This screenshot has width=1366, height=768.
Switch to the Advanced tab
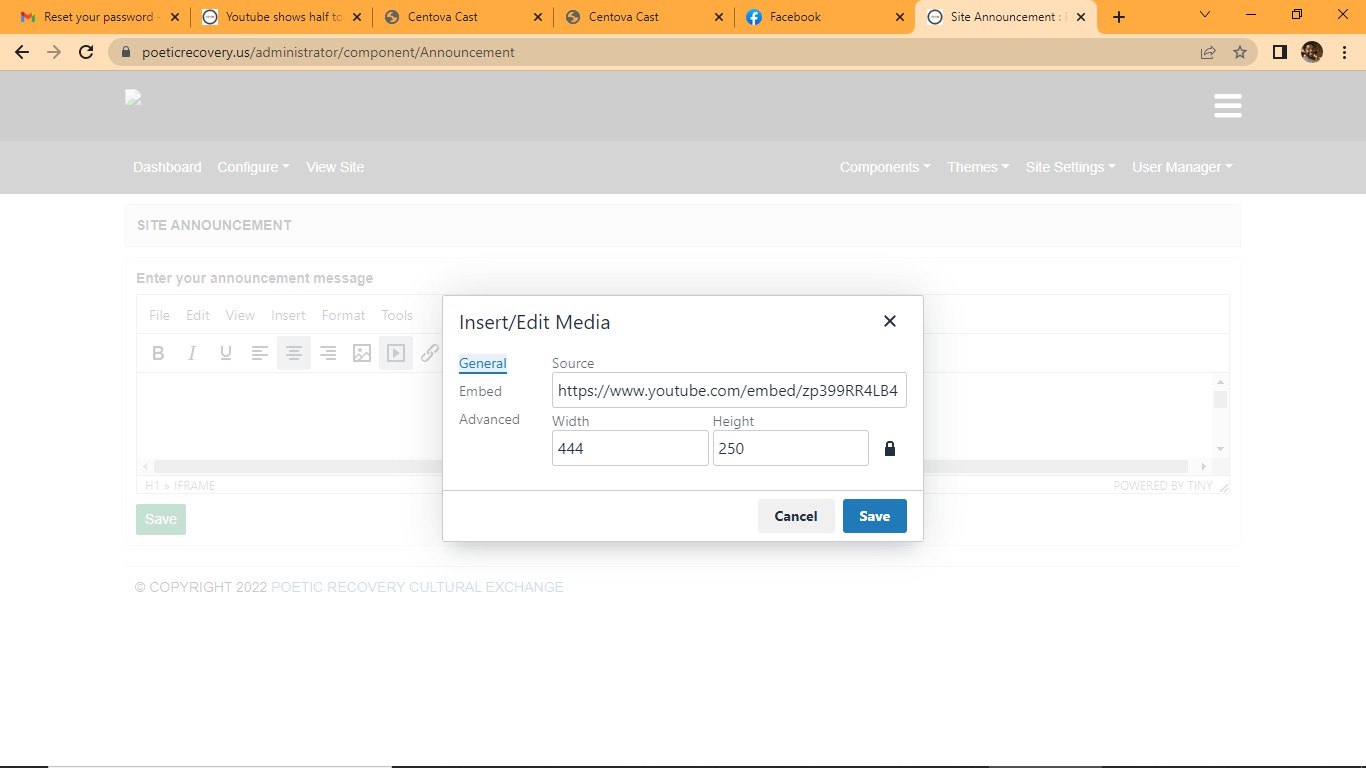[x=489, y=419]
